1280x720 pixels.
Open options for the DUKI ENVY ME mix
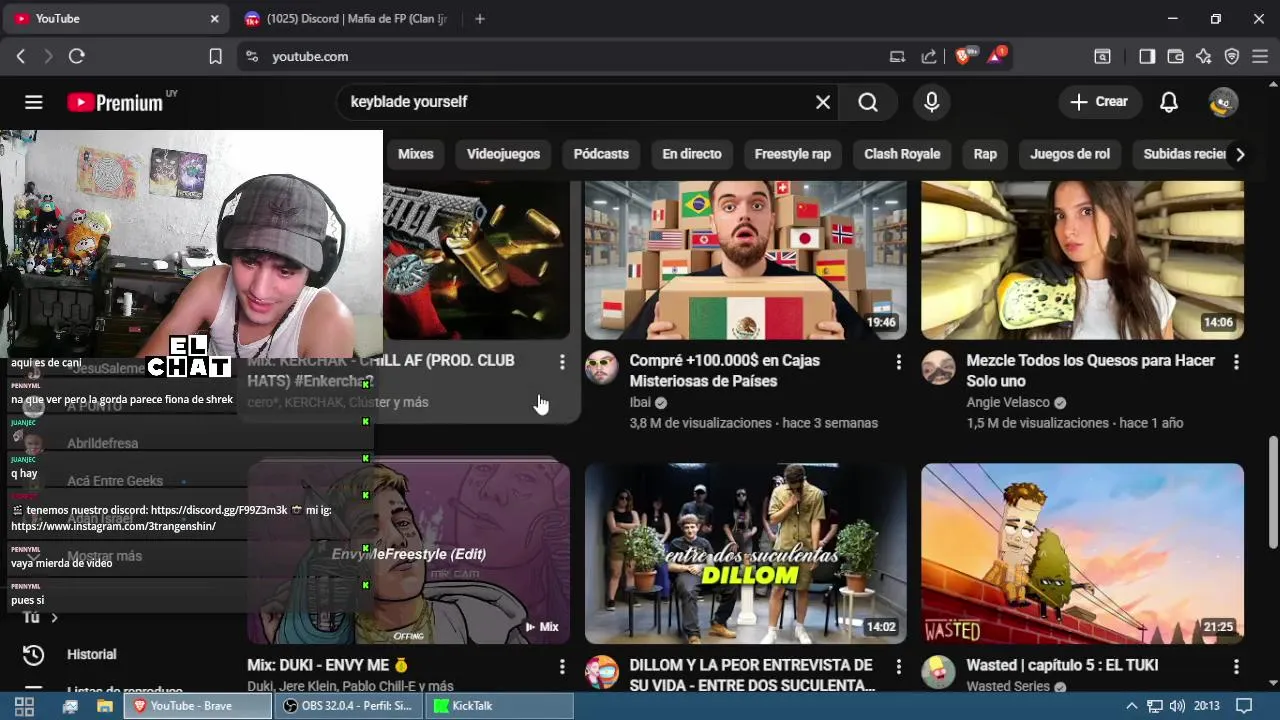click(x=562, y=667)
